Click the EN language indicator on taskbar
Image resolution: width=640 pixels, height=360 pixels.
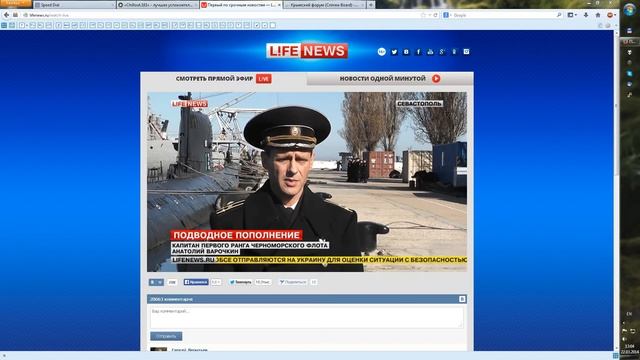tap(629, 314)
